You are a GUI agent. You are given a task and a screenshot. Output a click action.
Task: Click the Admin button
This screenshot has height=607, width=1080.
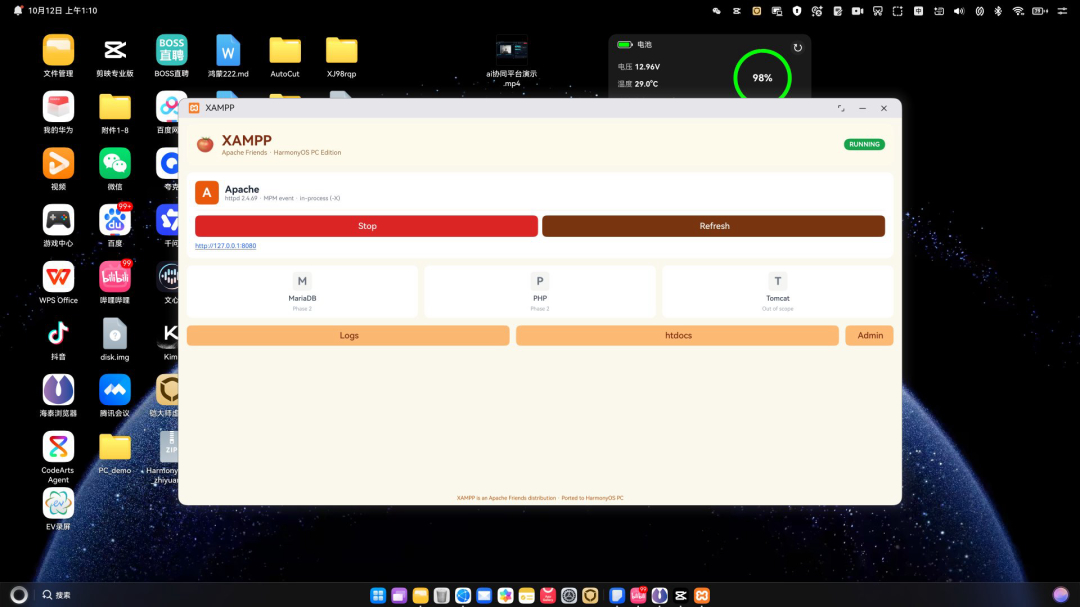pyautogui.click(x=869, y=336)
